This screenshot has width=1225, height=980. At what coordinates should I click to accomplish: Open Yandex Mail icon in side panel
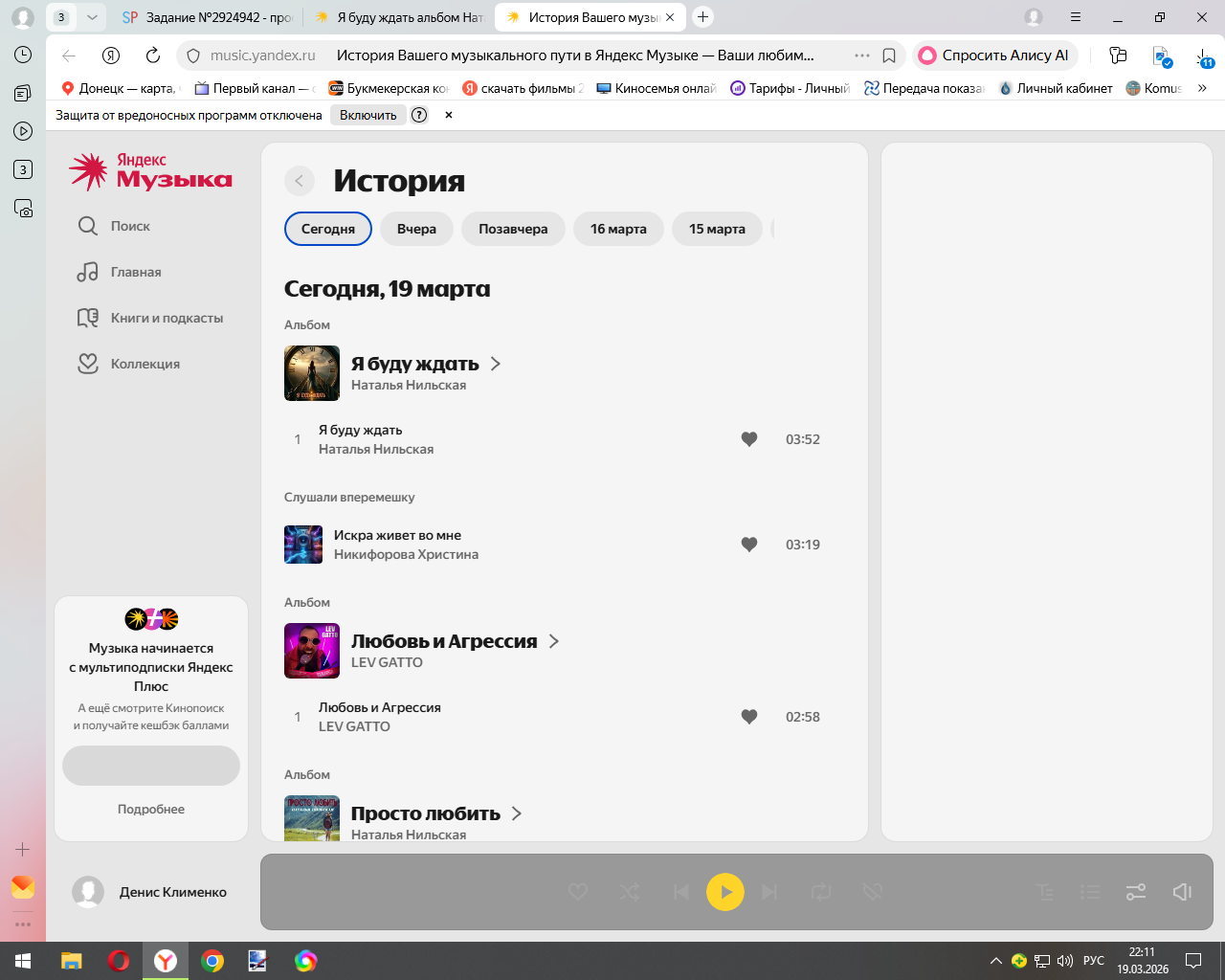23,887
